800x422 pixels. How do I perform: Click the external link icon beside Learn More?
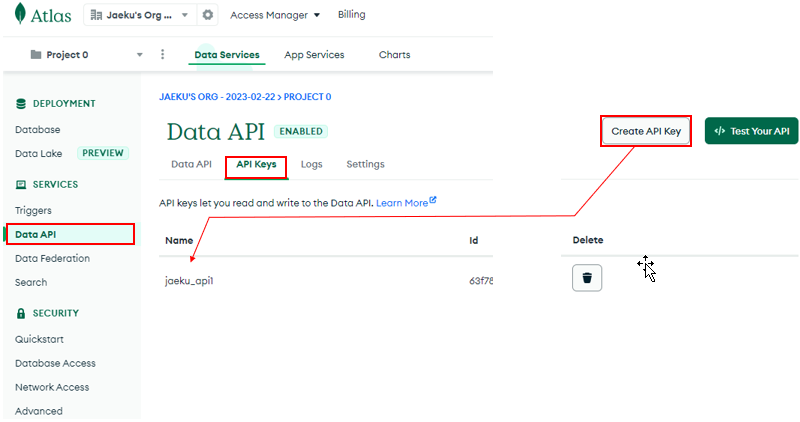pos(433,200)
